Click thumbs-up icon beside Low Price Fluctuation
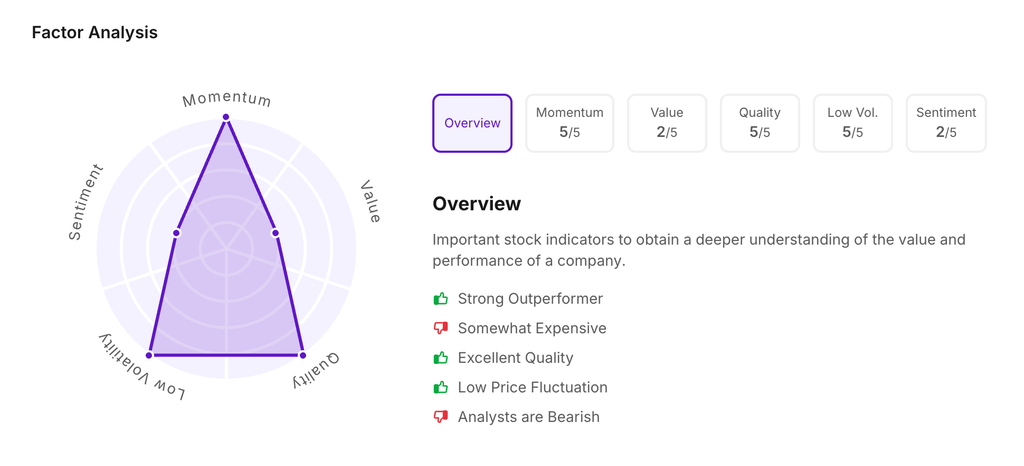This screenshot has width=1024, height=466. 440,387
